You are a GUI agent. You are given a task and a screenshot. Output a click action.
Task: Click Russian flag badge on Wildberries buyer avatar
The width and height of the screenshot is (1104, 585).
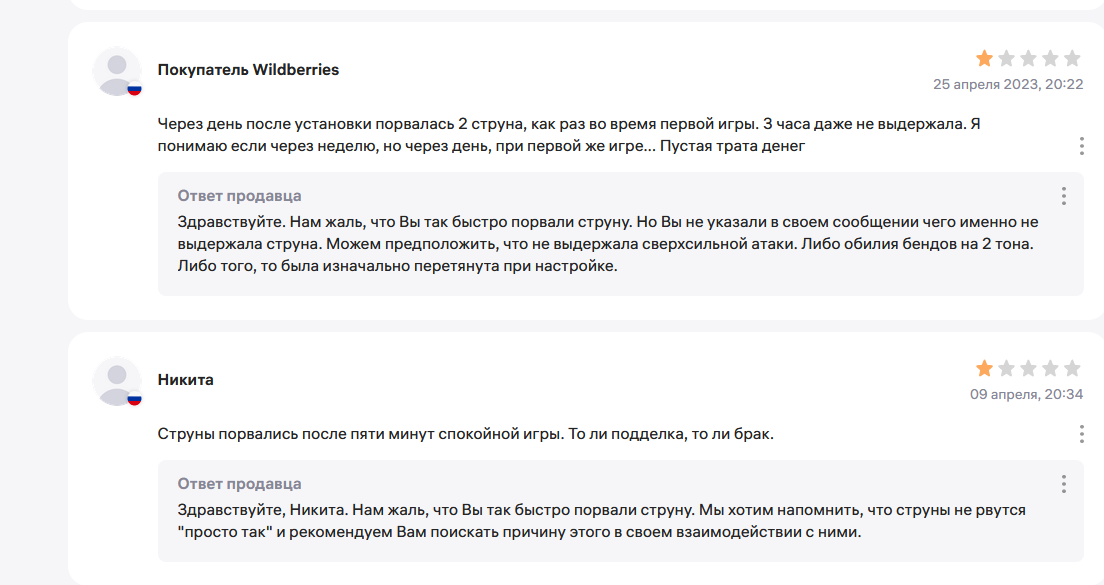click(134, 89)
